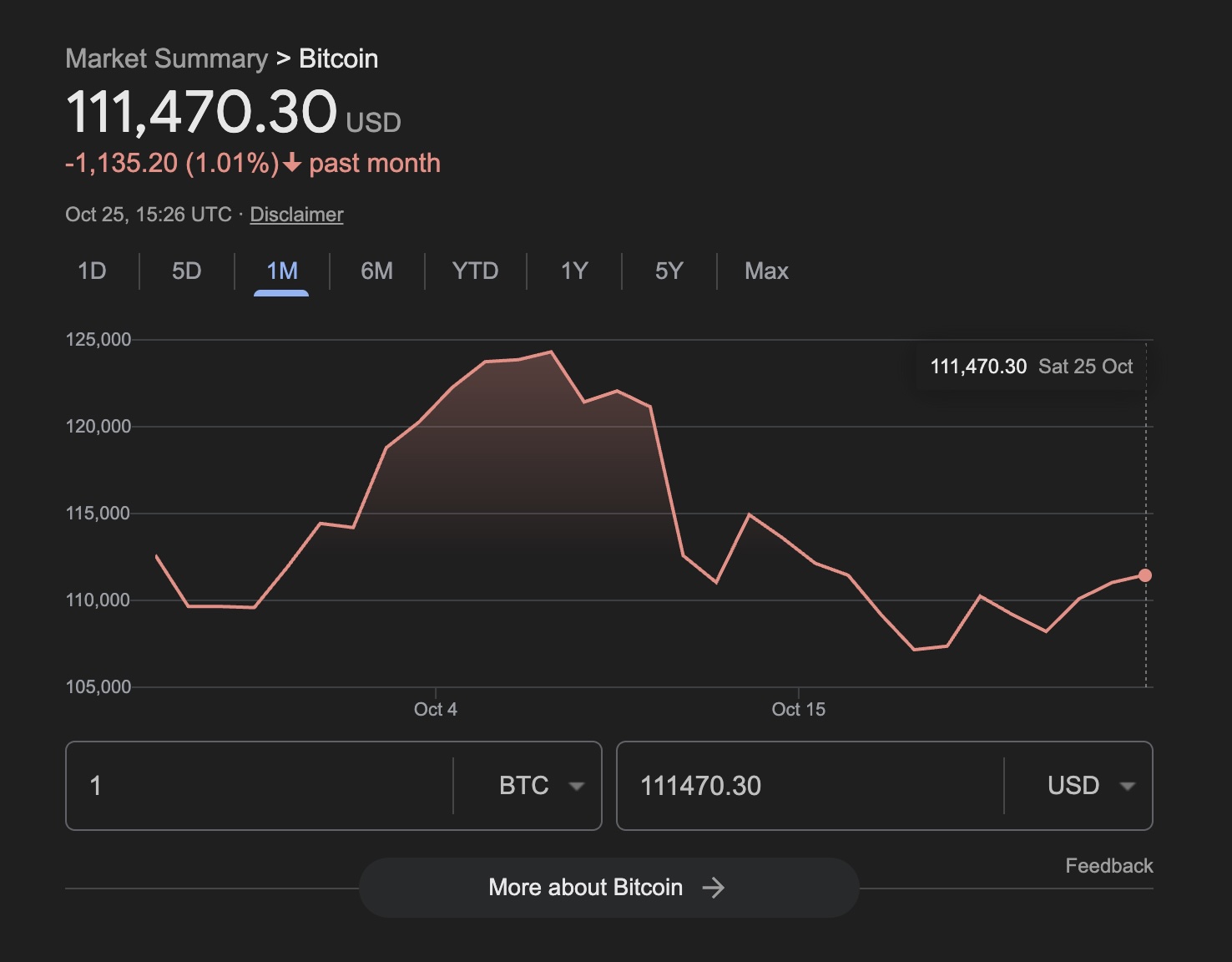Select the 1D time range tab
The image size is (1232, 962).
pyautogui.click(x=92, y=271)
